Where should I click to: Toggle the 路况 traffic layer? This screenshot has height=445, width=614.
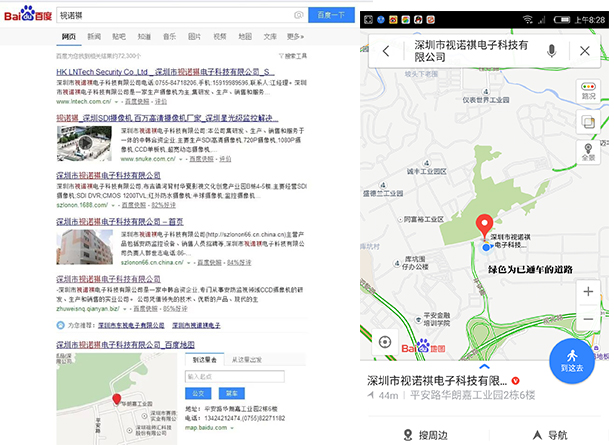click(588, 91)
